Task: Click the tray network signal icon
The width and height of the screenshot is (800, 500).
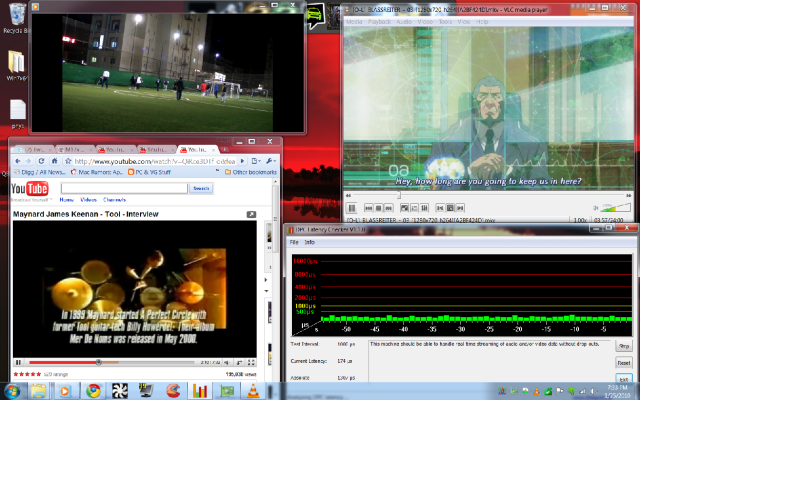Action: tap(582, 391)
